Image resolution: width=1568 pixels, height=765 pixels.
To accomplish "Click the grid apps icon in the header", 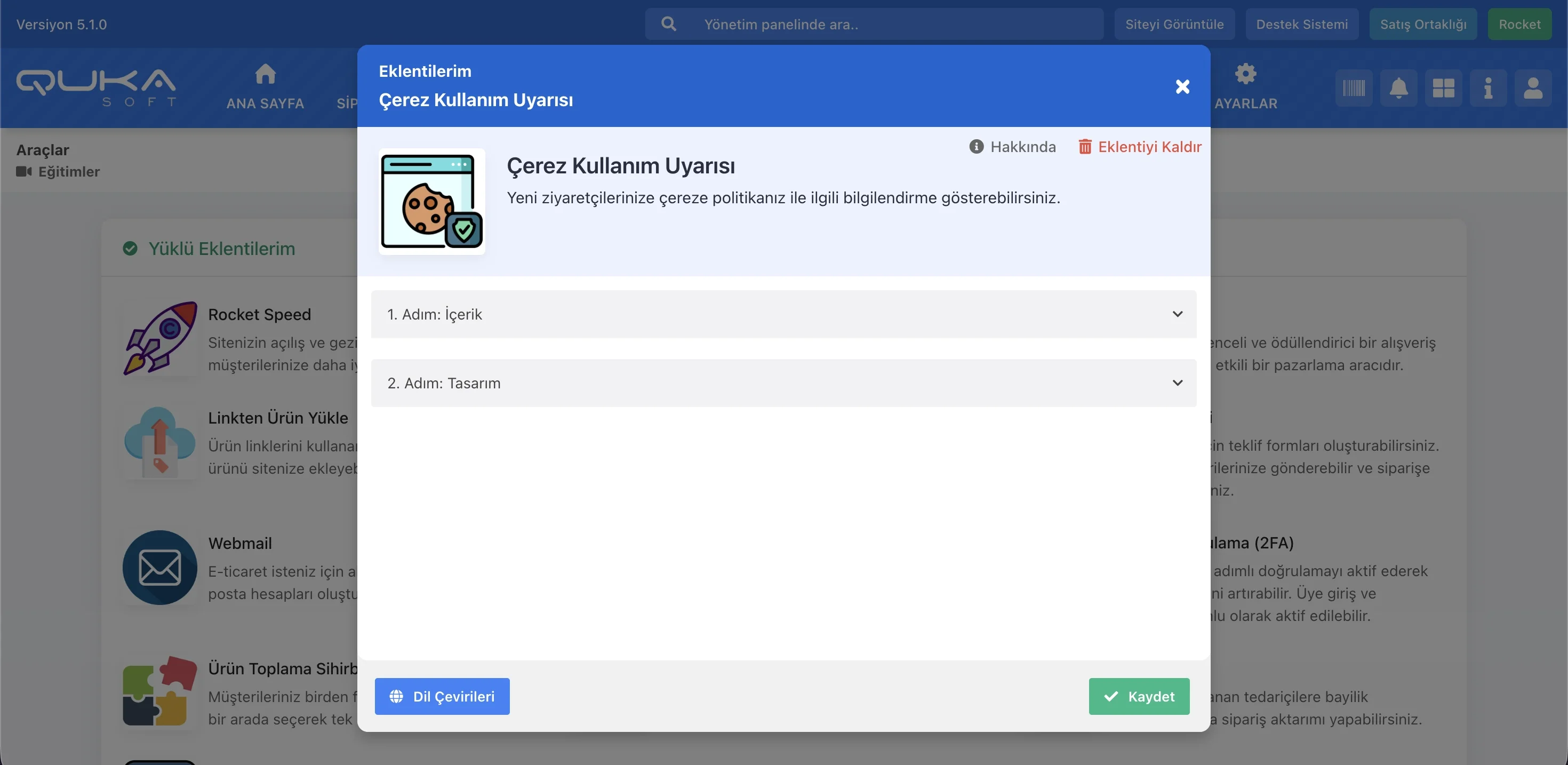I will pyautogui.click(x=1443, y=89).
